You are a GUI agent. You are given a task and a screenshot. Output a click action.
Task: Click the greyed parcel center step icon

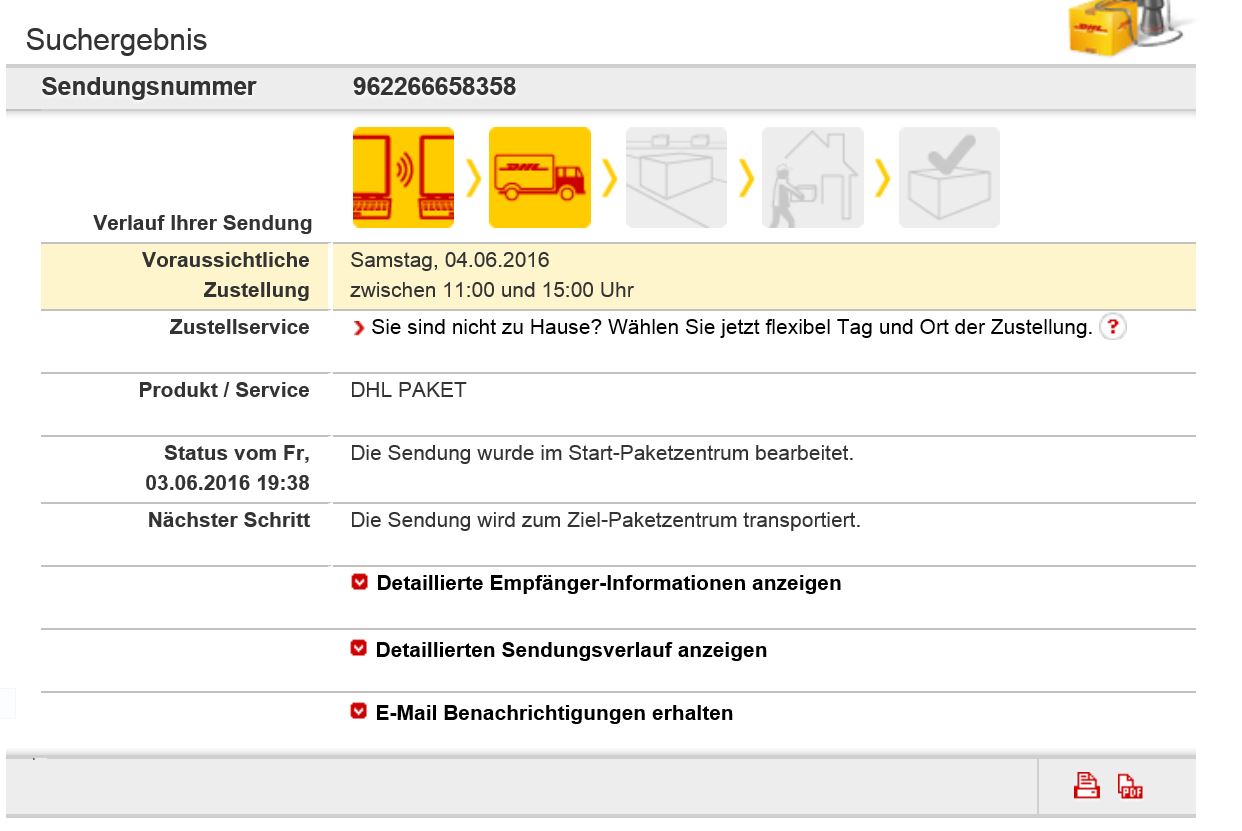[676, 177]
